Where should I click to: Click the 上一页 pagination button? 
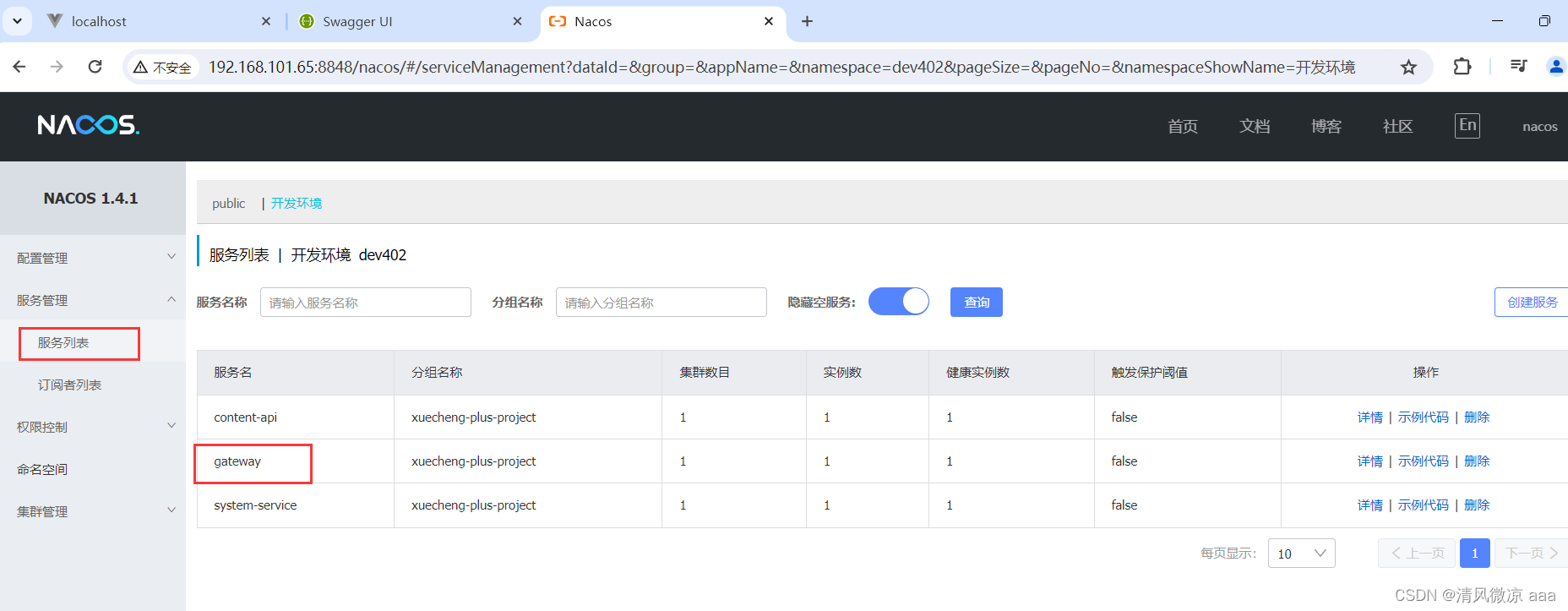pos(1417,554)
